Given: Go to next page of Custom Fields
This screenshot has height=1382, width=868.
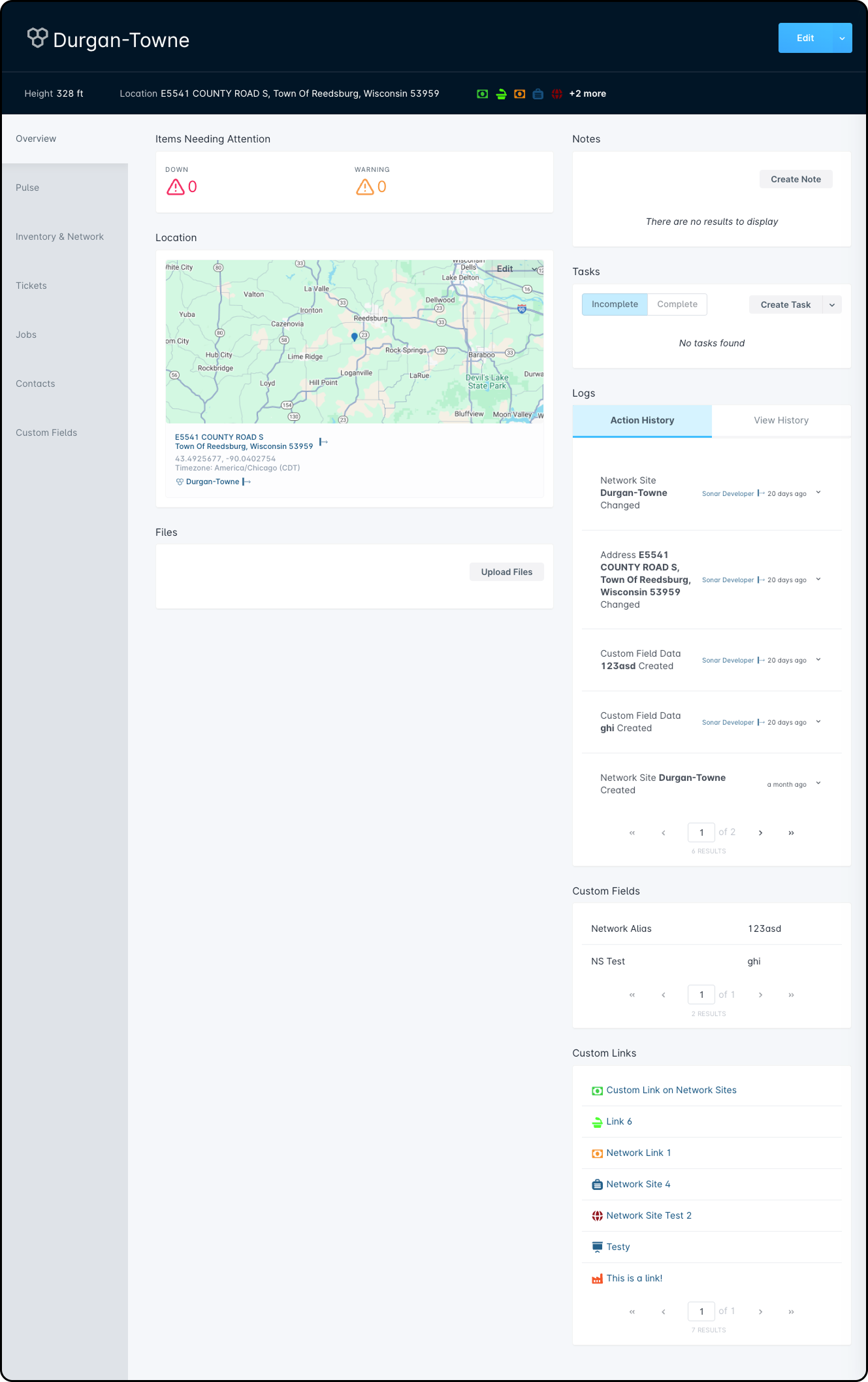Looking at the screenshot, I should pyautogui.click(x=760, y=995).
